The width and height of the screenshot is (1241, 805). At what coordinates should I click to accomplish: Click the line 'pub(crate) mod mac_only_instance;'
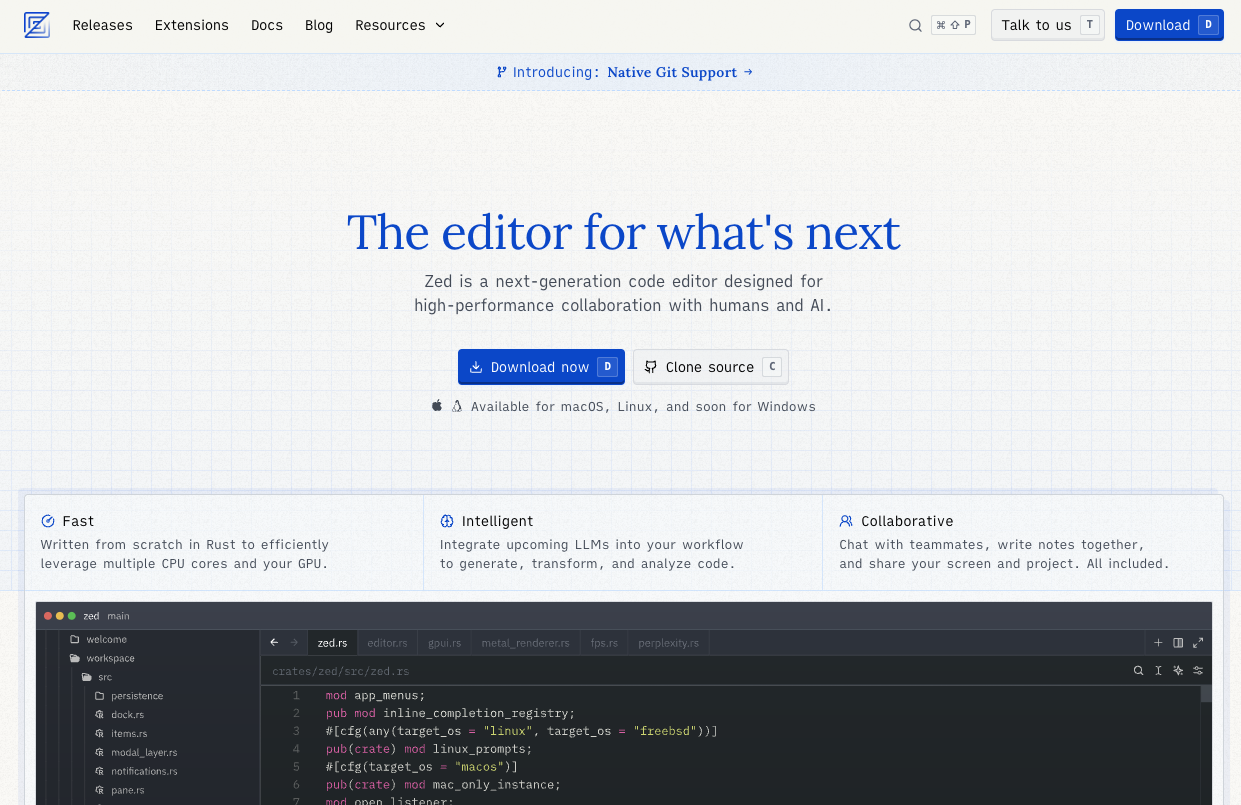(x=443, y=785)
